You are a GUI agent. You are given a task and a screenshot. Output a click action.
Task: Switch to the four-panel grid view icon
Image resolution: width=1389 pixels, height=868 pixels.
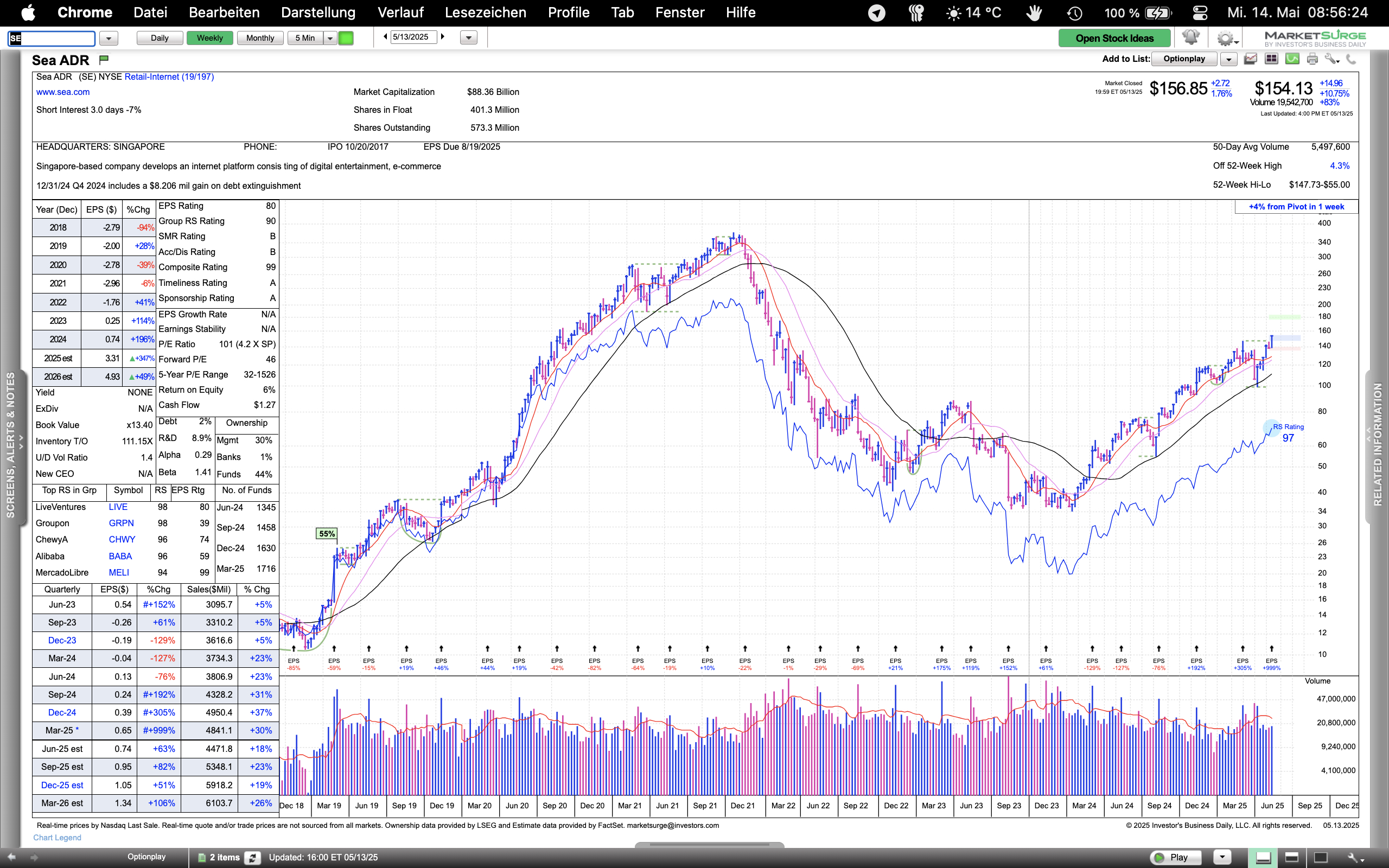[x=1271, y=59]
